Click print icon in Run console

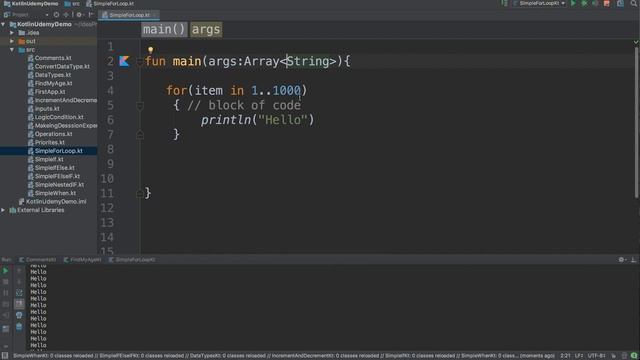pos(19,315)
